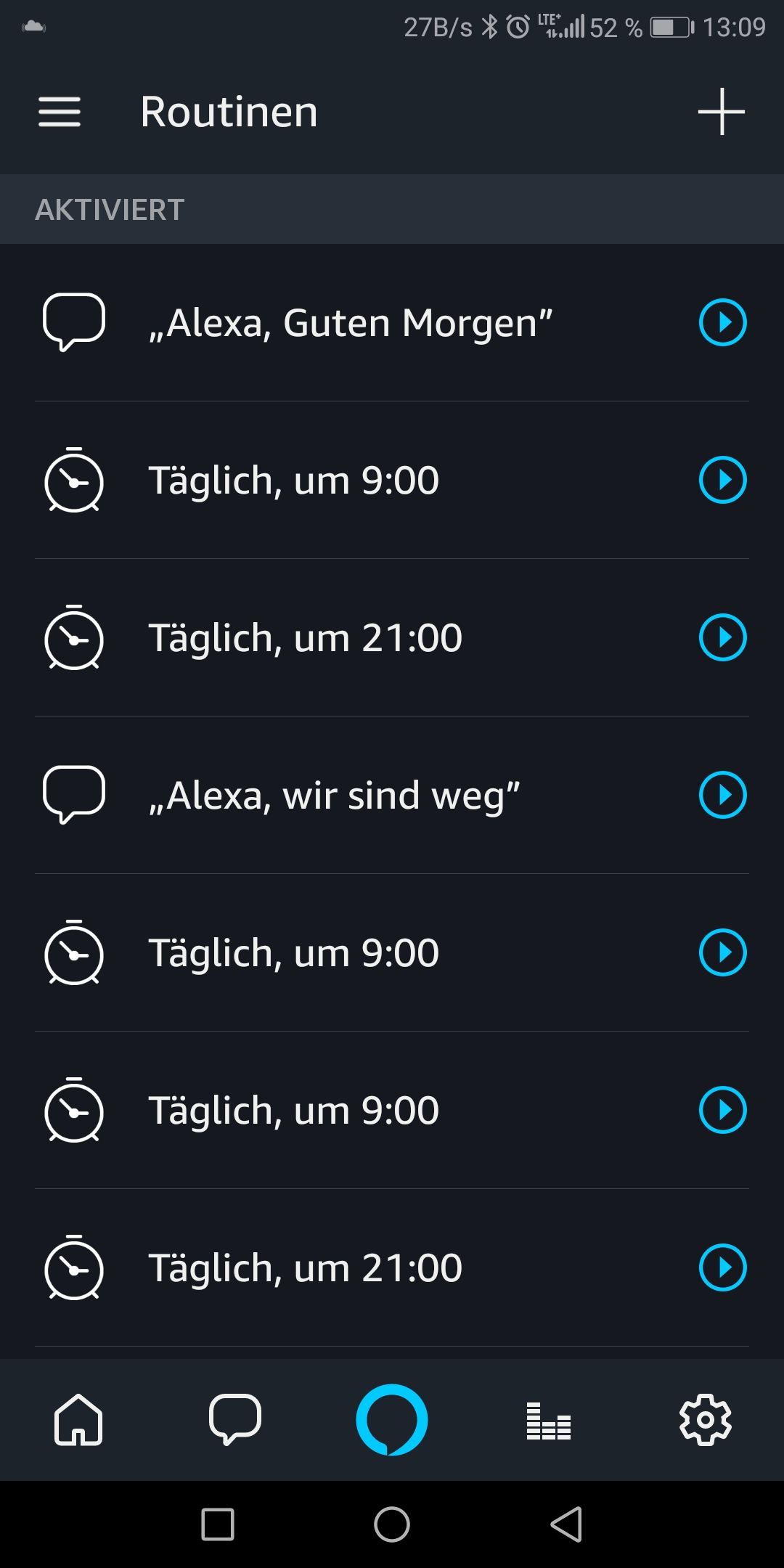This screenshot has width=784, height=1568.
Task: Tap the Alexa voice button
Action: 392,1419
